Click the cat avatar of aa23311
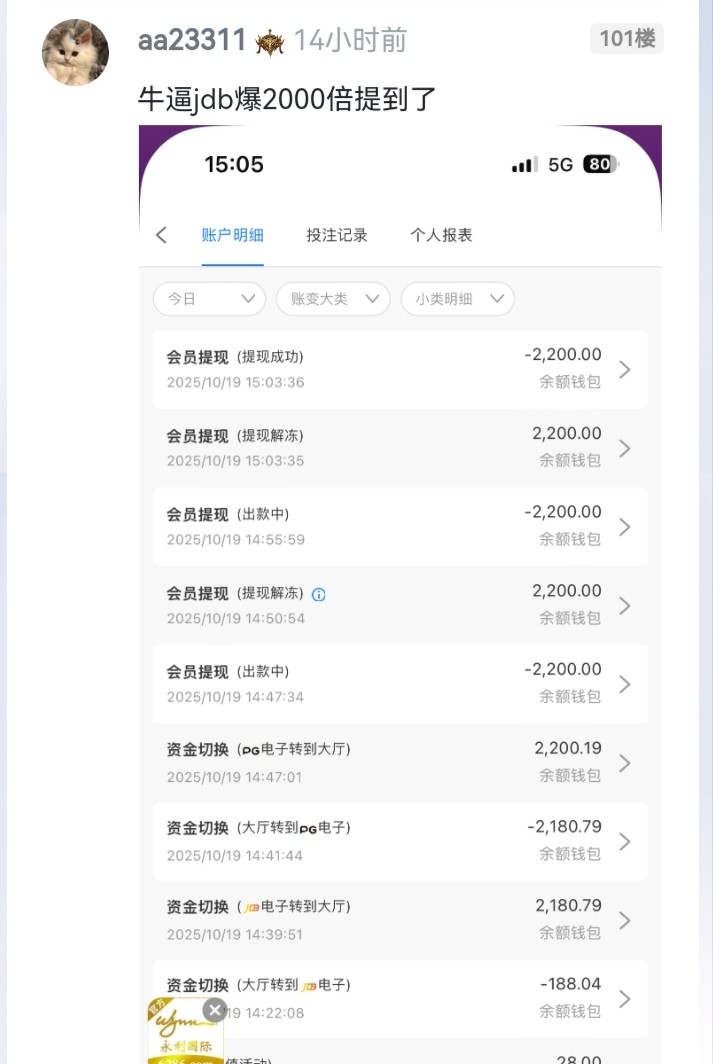Image resolution: width=713 pixels, height=1064 pixels. point(75,52)
